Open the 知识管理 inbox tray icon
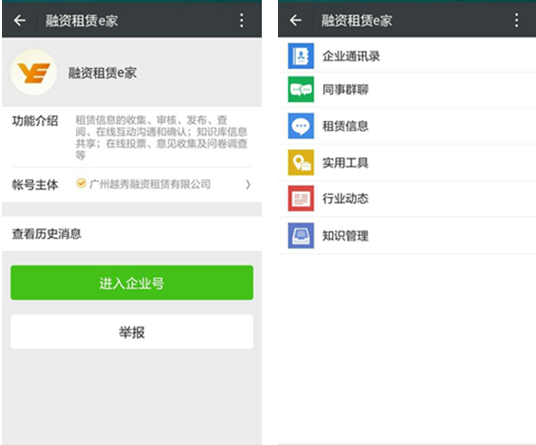Image resolution: width=536 pixels, height=445 pixels. [x=301, y=235]
